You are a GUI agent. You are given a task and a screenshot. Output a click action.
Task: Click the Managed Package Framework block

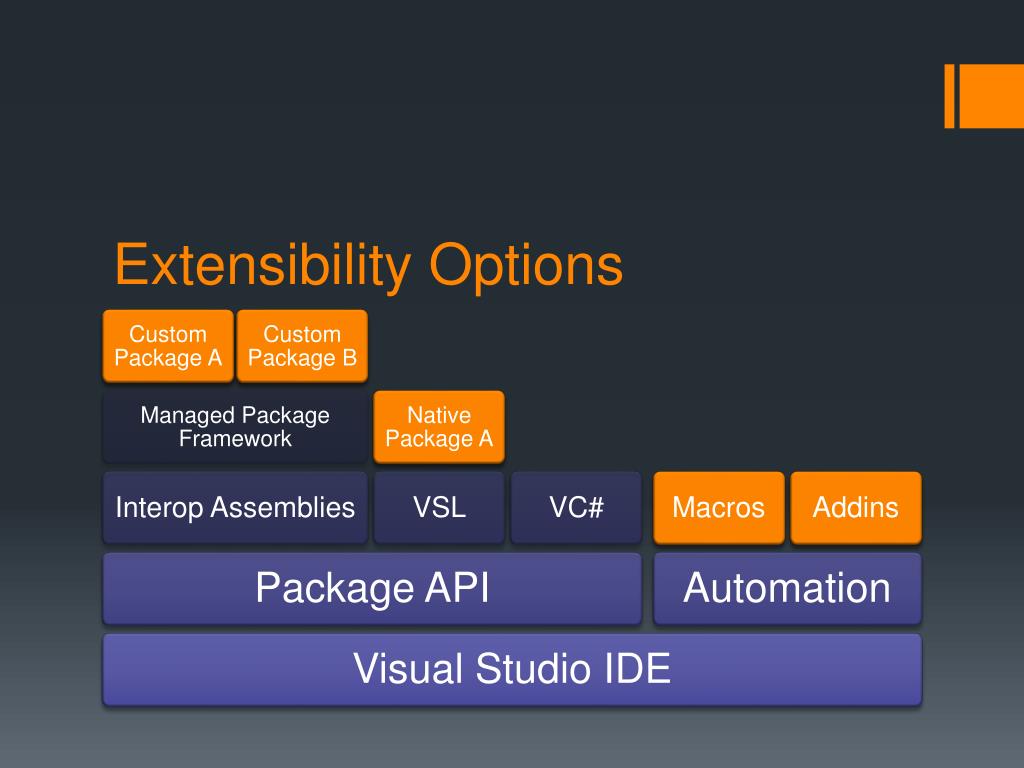[235, 426]
